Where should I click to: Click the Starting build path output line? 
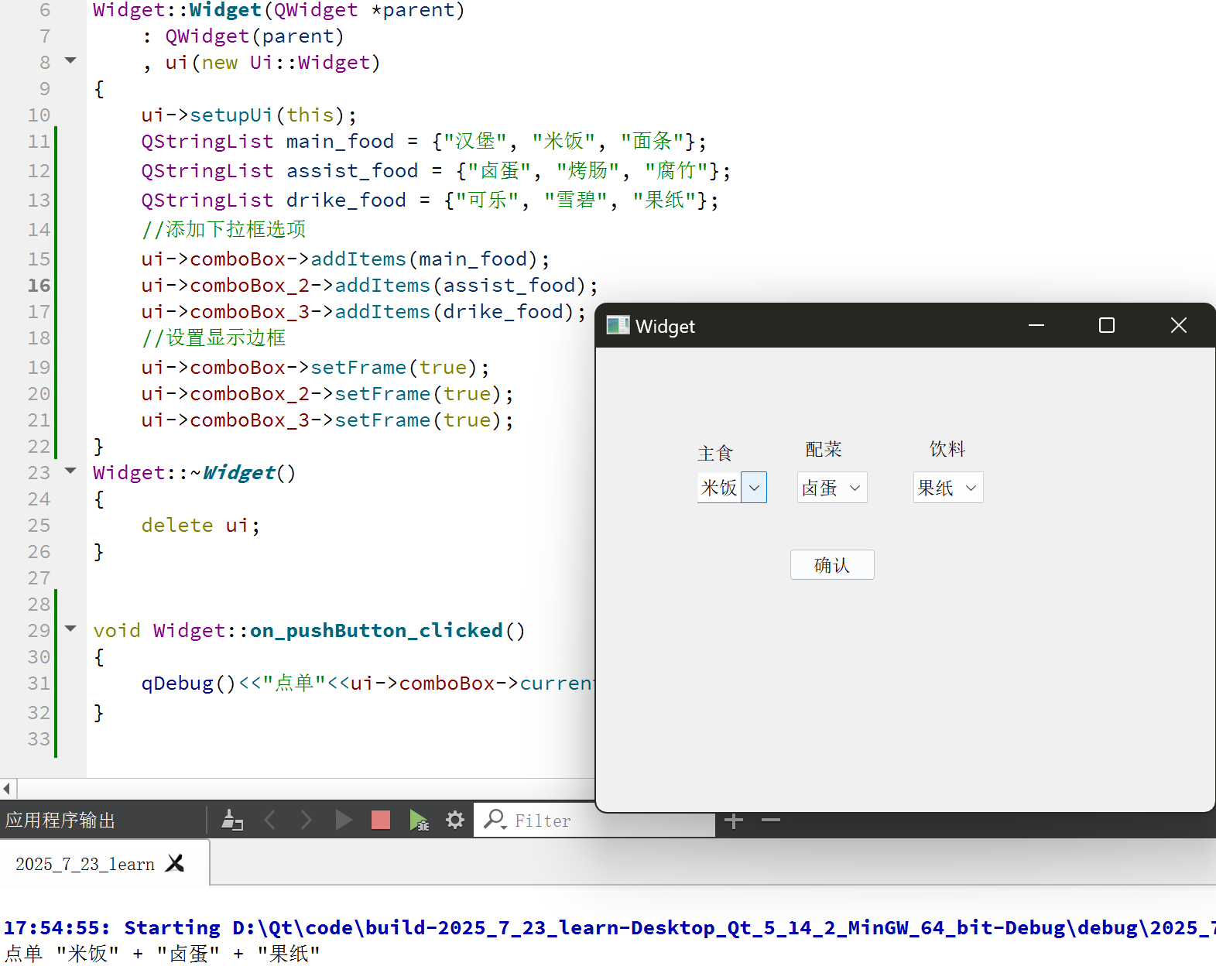click(x=610, y=927)
